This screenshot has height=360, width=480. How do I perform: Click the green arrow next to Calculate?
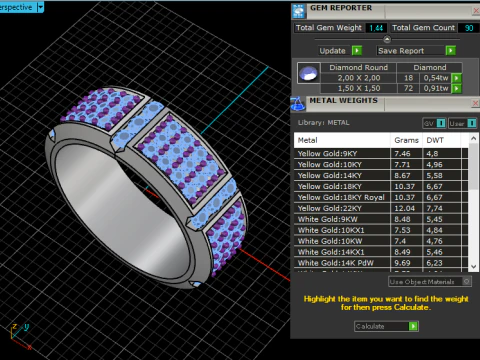(x=413, y=326)
